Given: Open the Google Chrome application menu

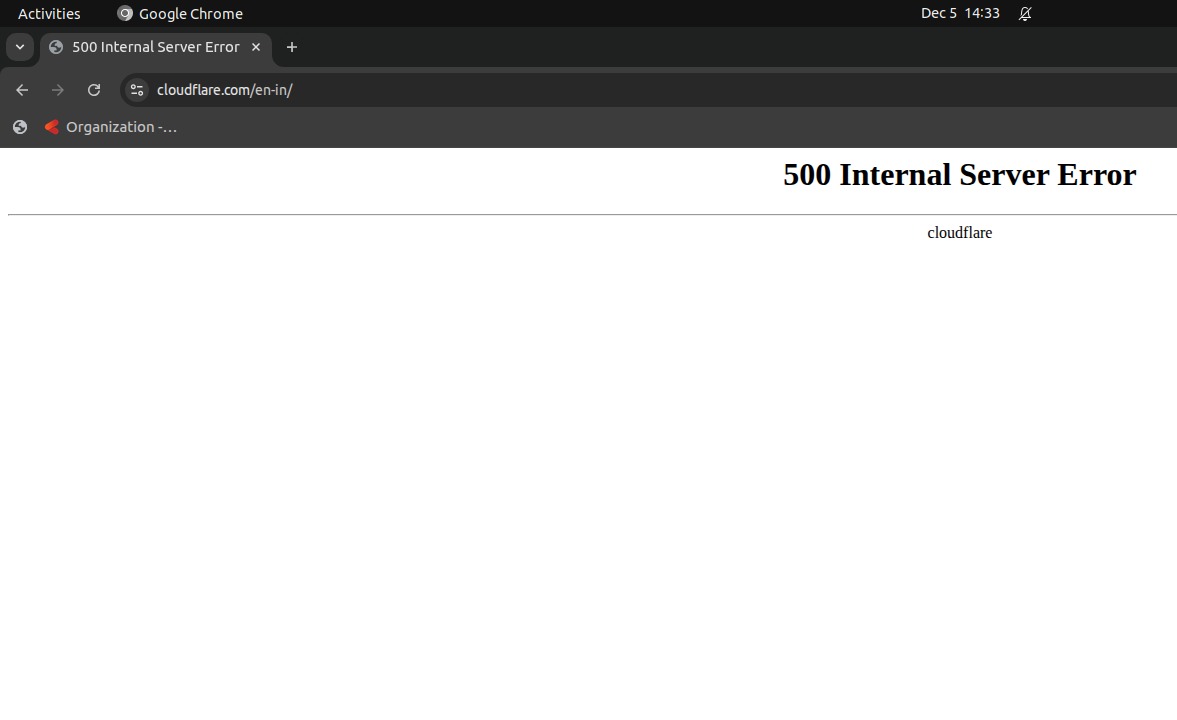Looking at the screenshot, I should [180, 14].
